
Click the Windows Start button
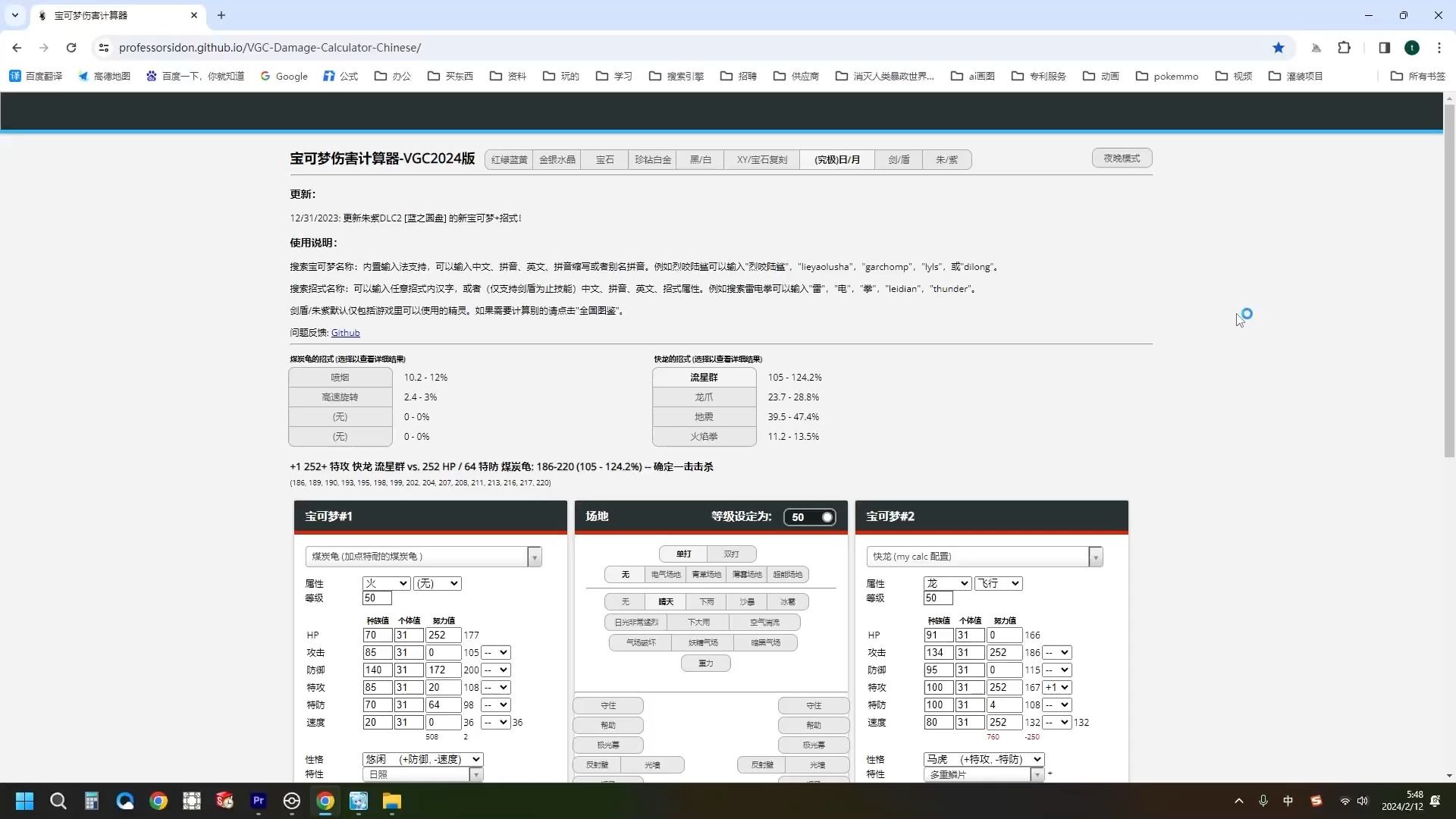click(x=24, y=801)
